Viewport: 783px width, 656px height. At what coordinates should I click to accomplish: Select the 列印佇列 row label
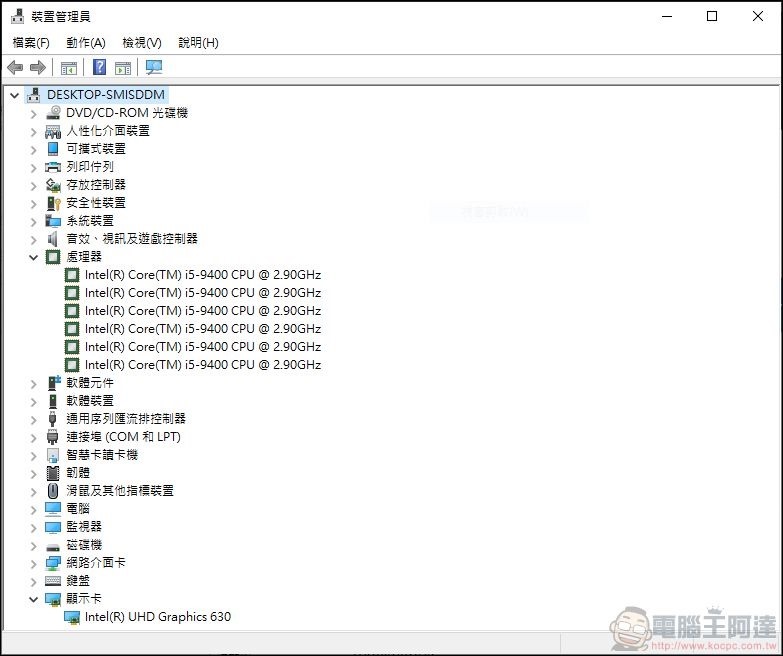(90, 167)
